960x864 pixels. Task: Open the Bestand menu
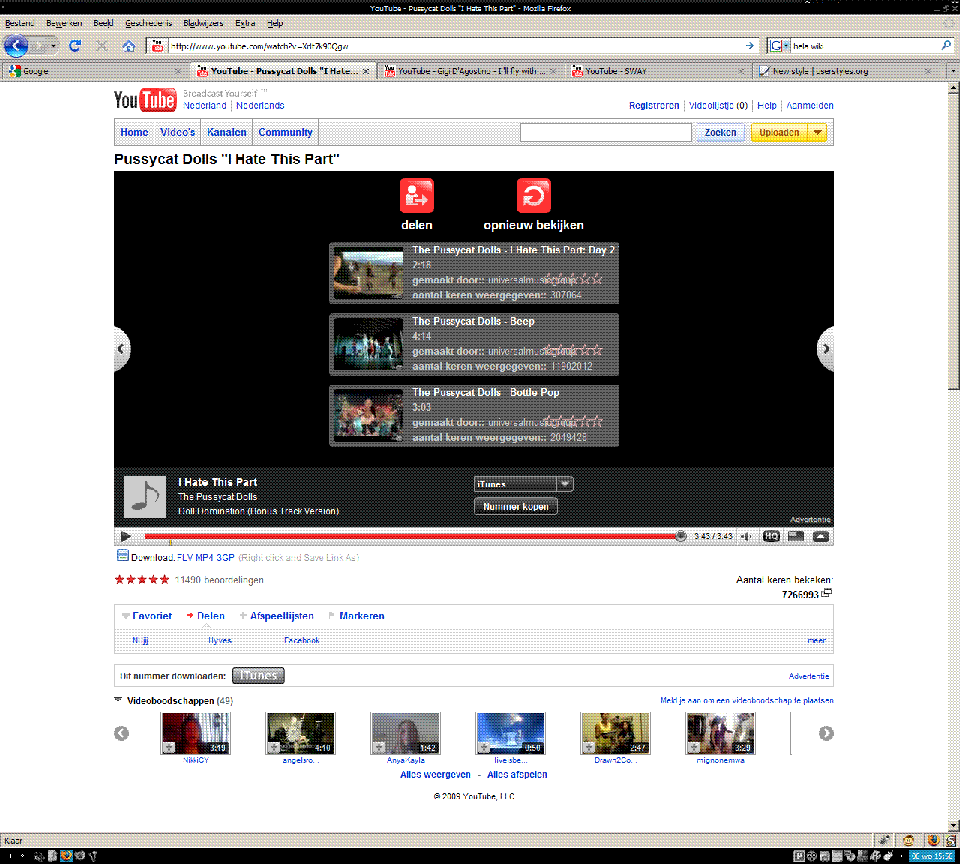tap(20, 23)
